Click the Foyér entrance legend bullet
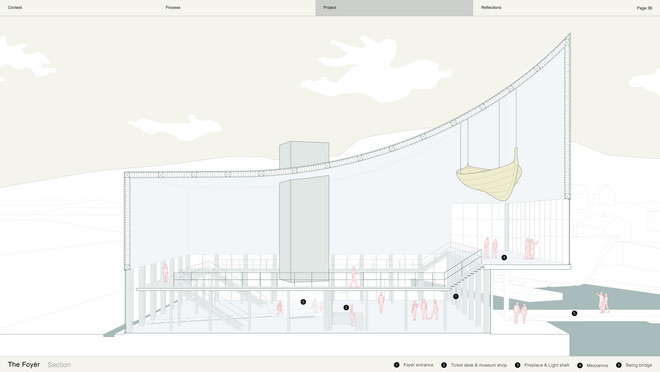The width and height of the screenshot is (660, 372). pyautogui.click(x=396, y=365)
